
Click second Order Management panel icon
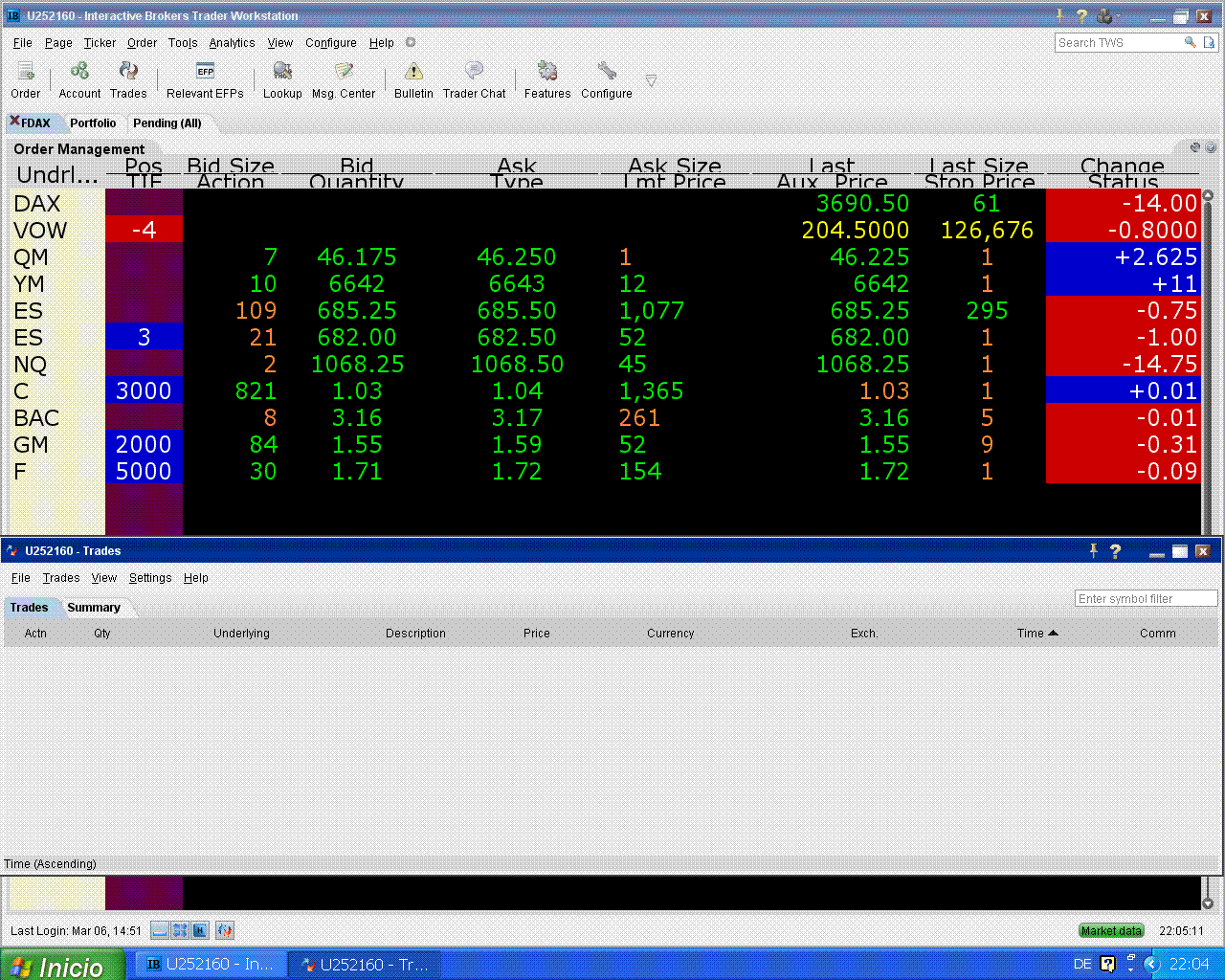pos(1211,147)
